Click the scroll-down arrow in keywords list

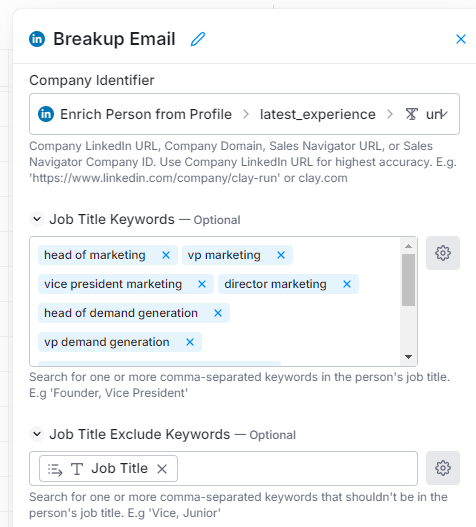pyautogui.click(x=408, y=357)
